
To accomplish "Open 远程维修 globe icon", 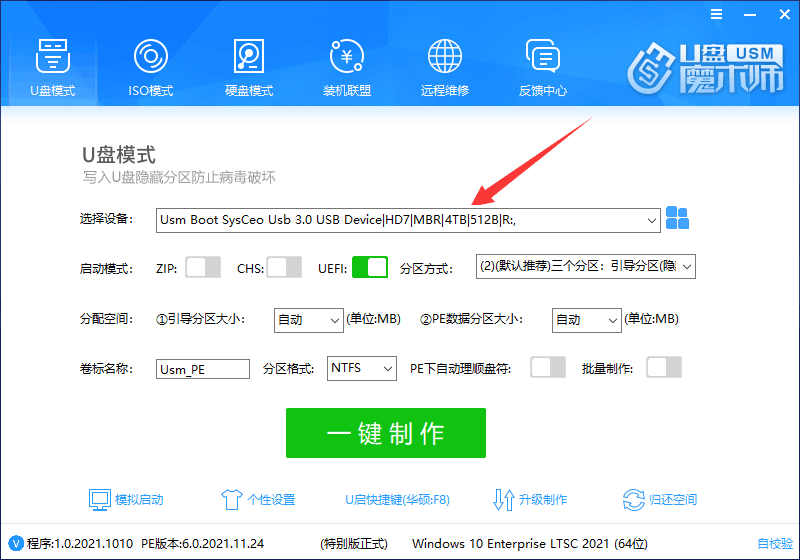I will tap(444, 56).
